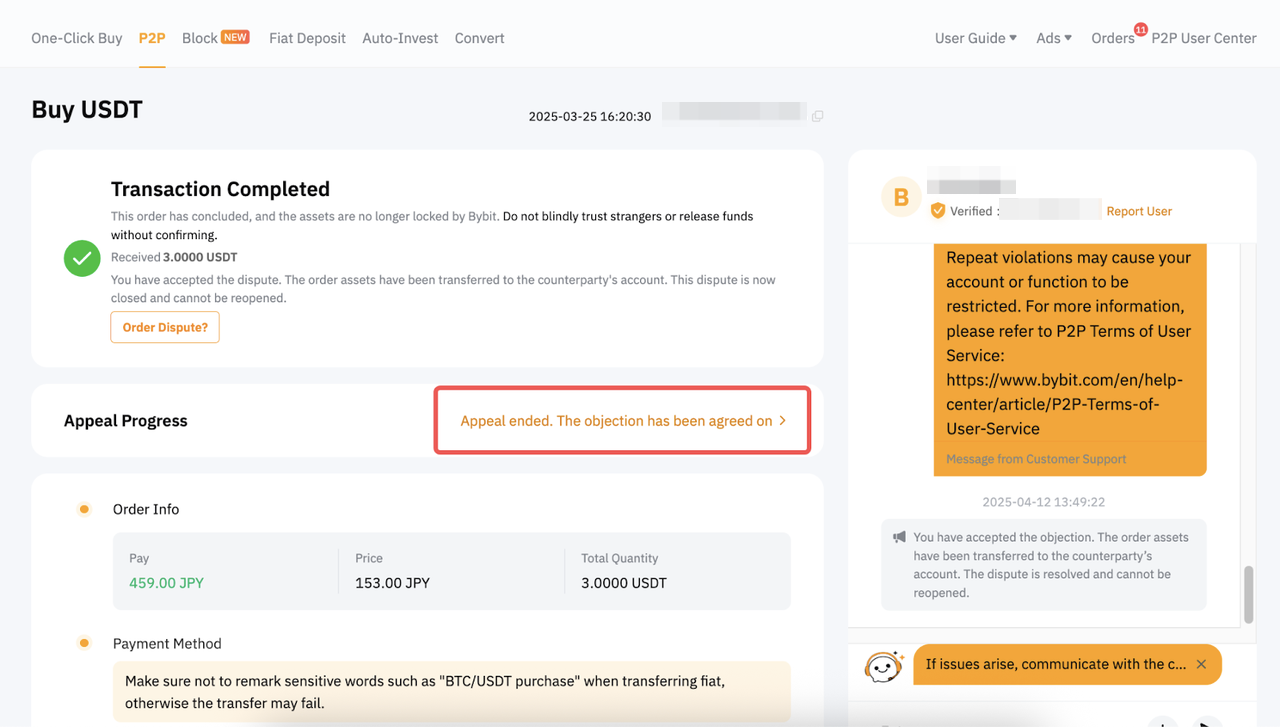Screen dimensions: 1280x727
Task: Click the Report User link
Action: click(x=1138, y=211)
